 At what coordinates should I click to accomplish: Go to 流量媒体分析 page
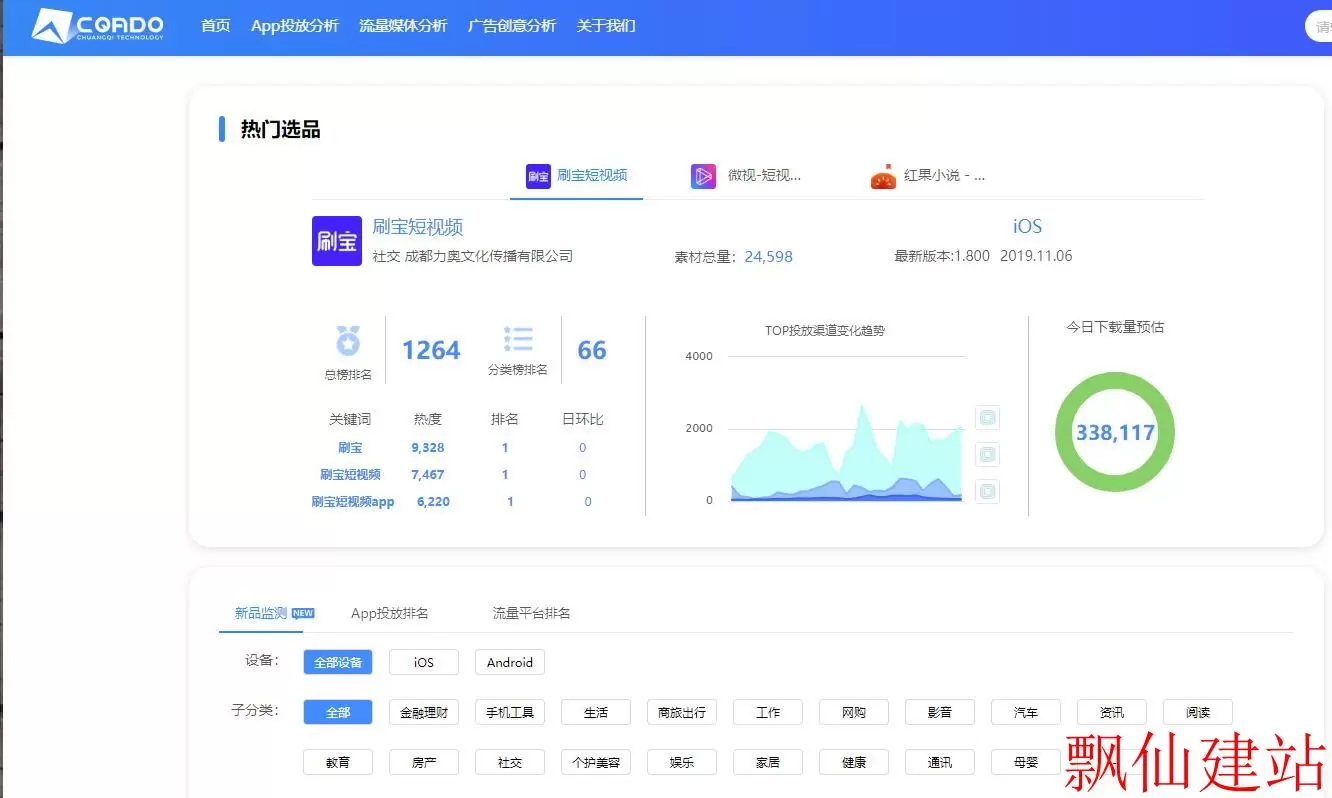[403, 26]
